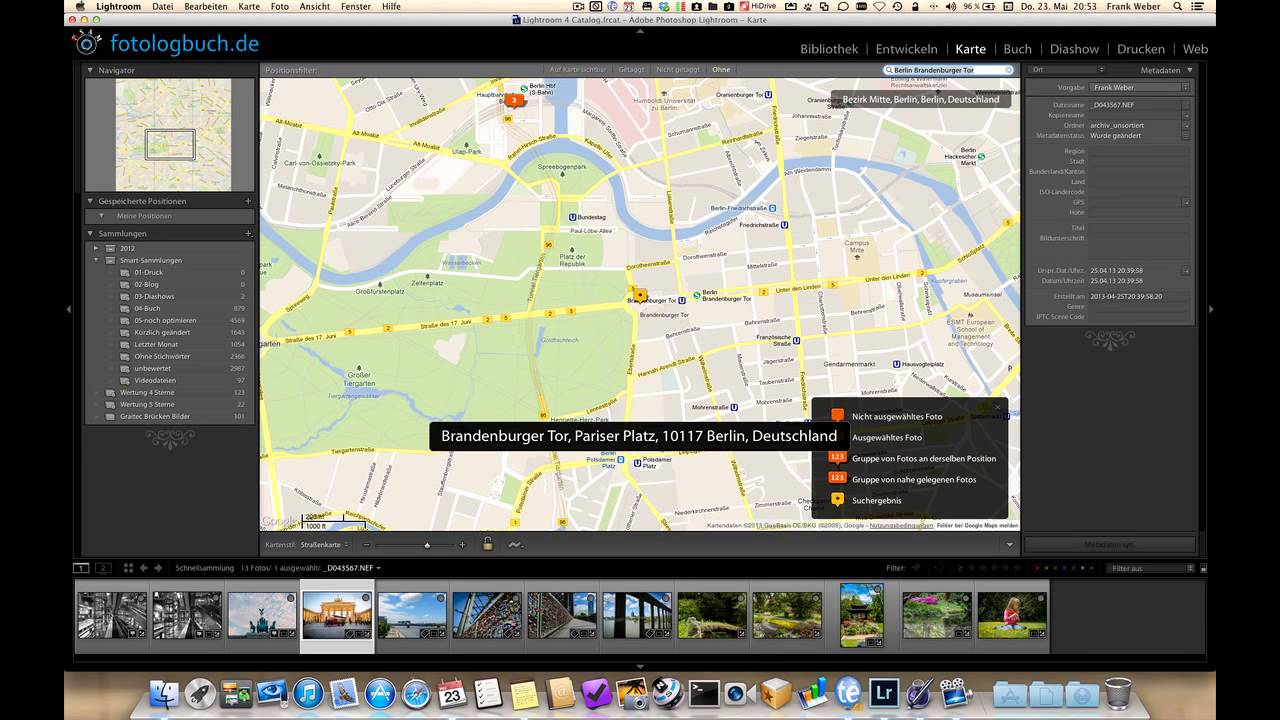
Task: Click 'Fehler bei Google Maps melden' link
Action: point(978,525)
